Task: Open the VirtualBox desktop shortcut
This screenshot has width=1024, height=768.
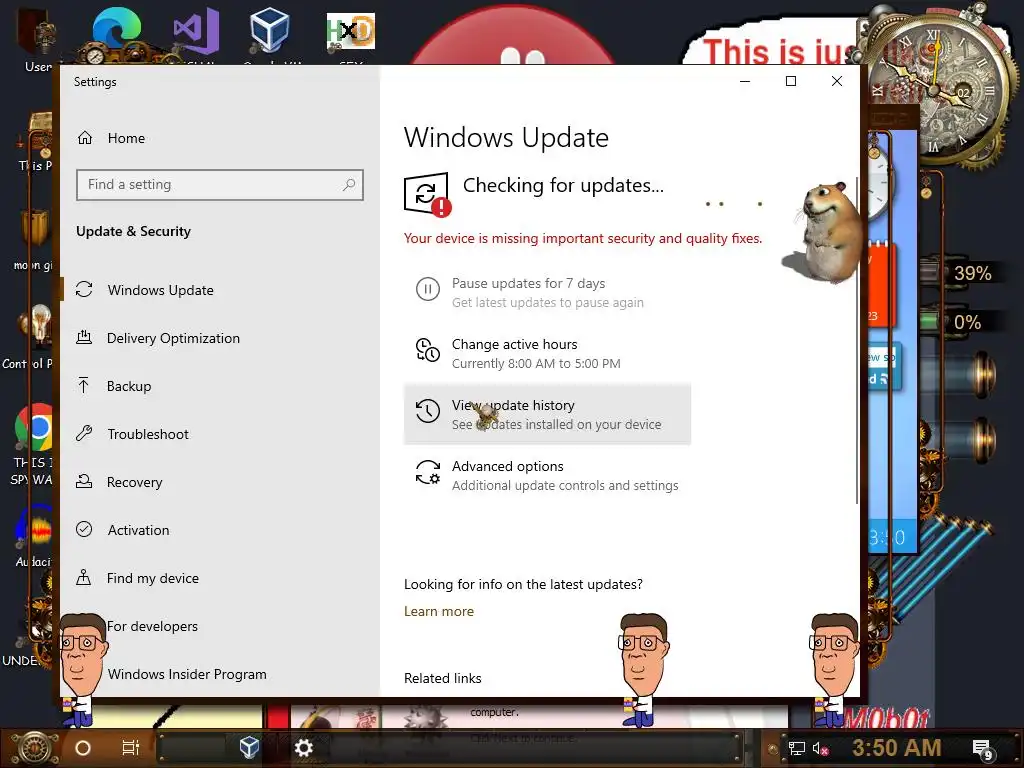Action: click(269, 30)
